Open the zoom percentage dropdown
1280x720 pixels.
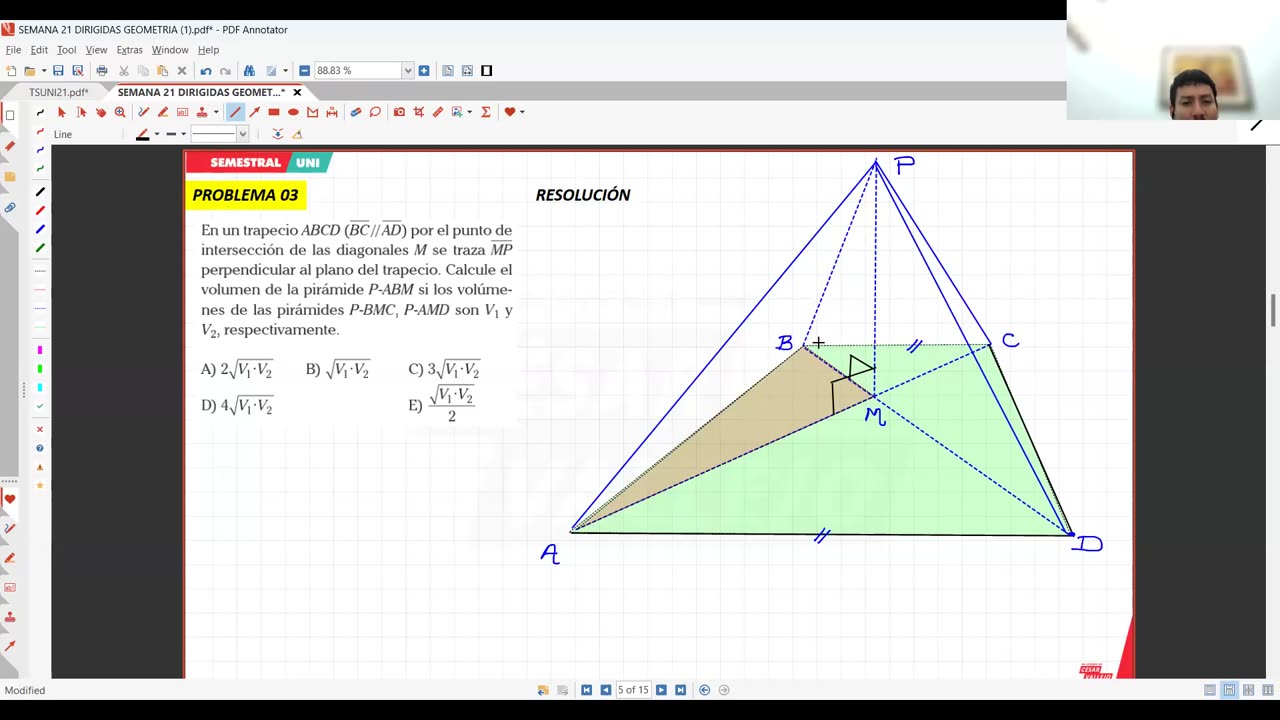[408, 71]
